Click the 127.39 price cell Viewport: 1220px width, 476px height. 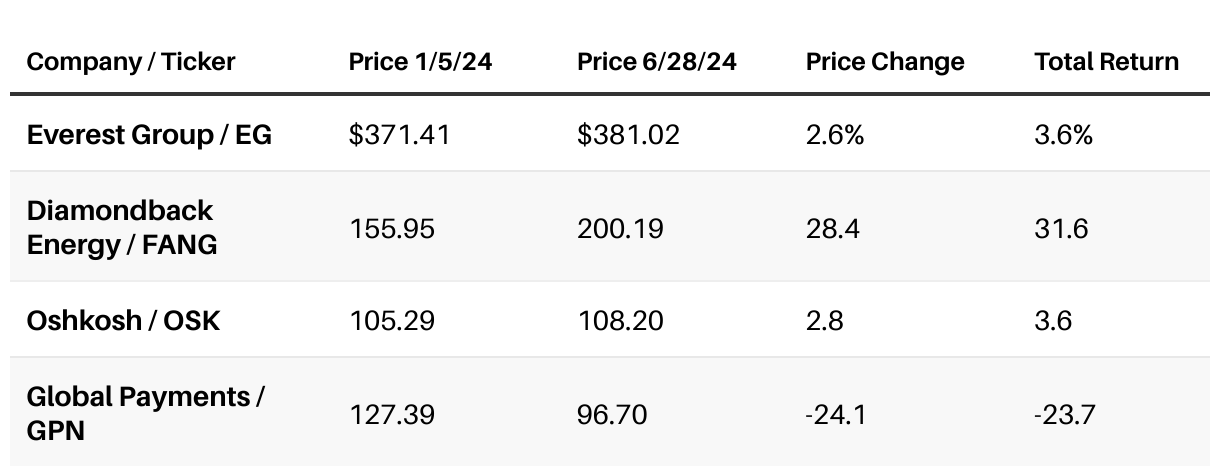point(392,414)
